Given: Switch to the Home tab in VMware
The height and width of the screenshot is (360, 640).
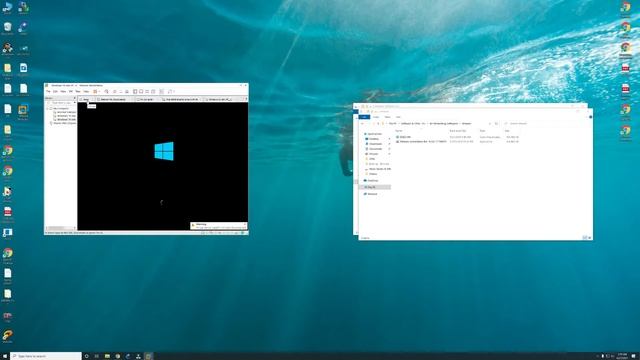Looking at the screenshot, I should tap(86, 99).
